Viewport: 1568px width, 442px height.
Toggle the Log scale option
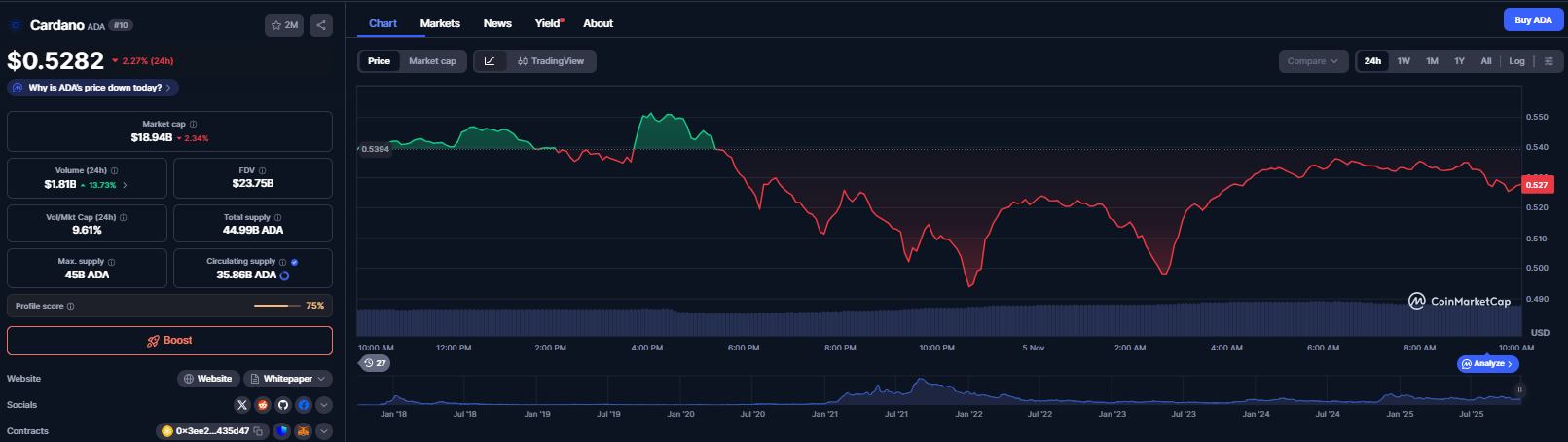tap(1516, 61)
